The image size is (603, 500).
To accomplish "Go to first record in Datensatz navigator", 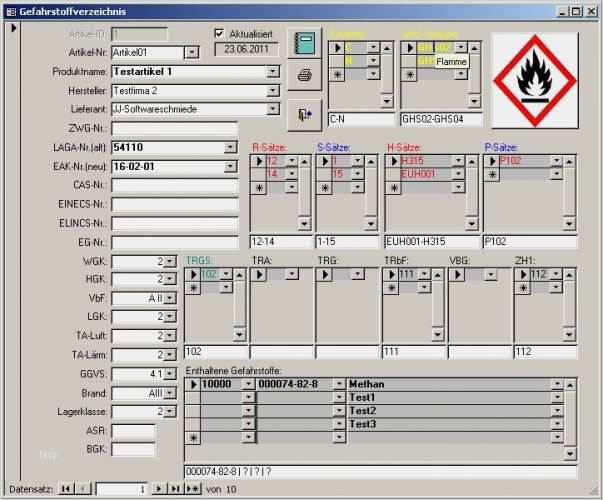I will [66, 489].
